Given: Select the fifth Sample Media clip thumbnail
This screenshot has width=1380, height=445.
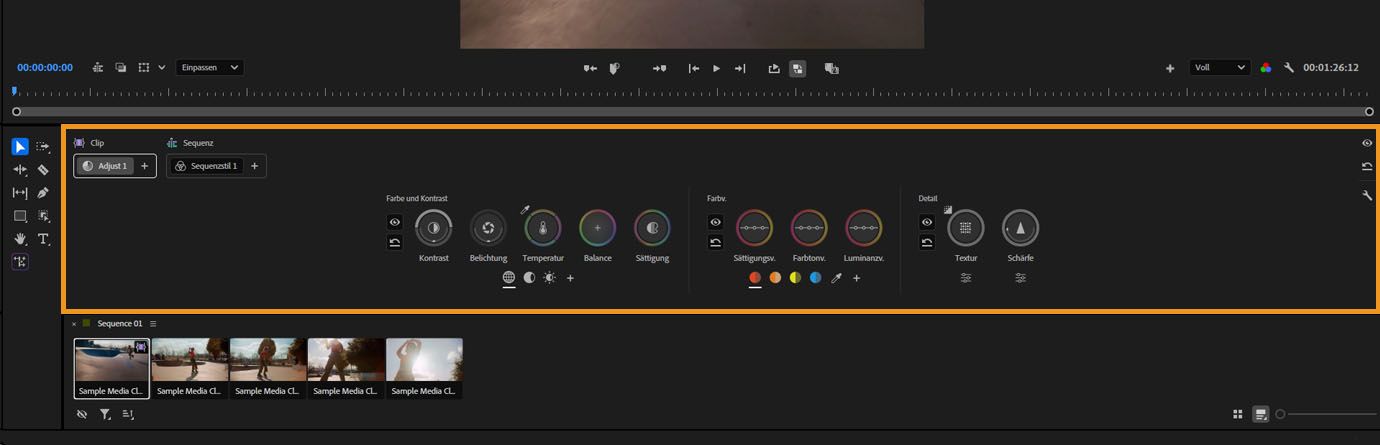Looking at the screenshot, I should (x=425, y=368).
